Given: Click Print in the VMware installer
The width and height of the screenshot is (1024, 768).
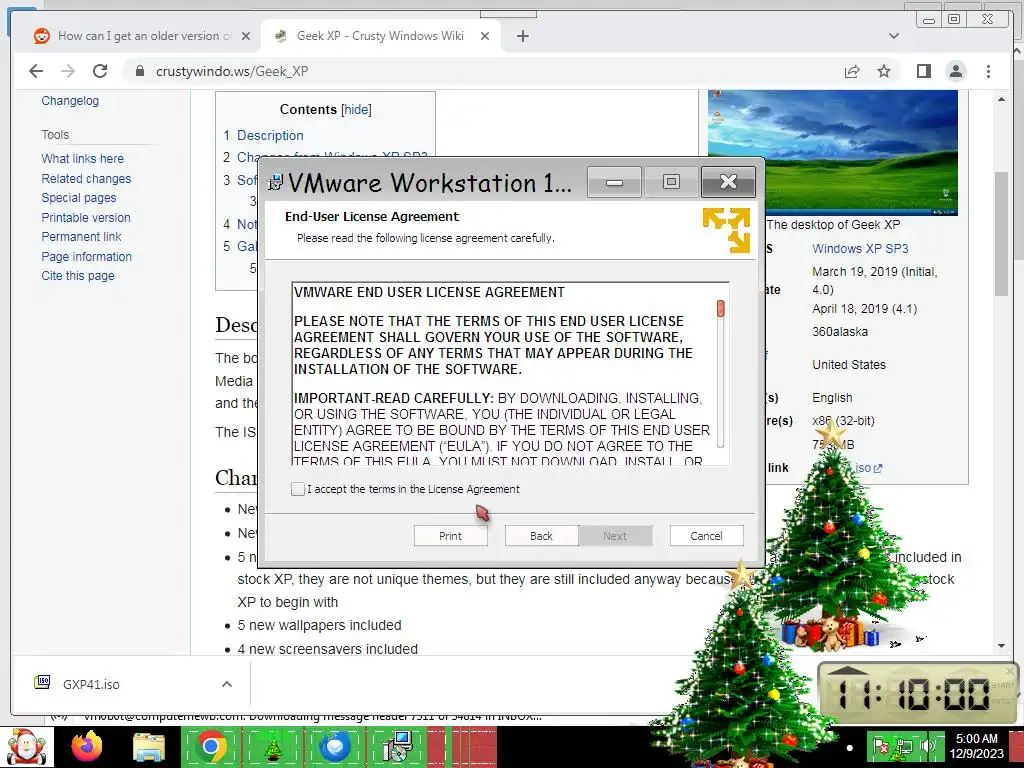Looking at the screenshot, I should 451,536.
